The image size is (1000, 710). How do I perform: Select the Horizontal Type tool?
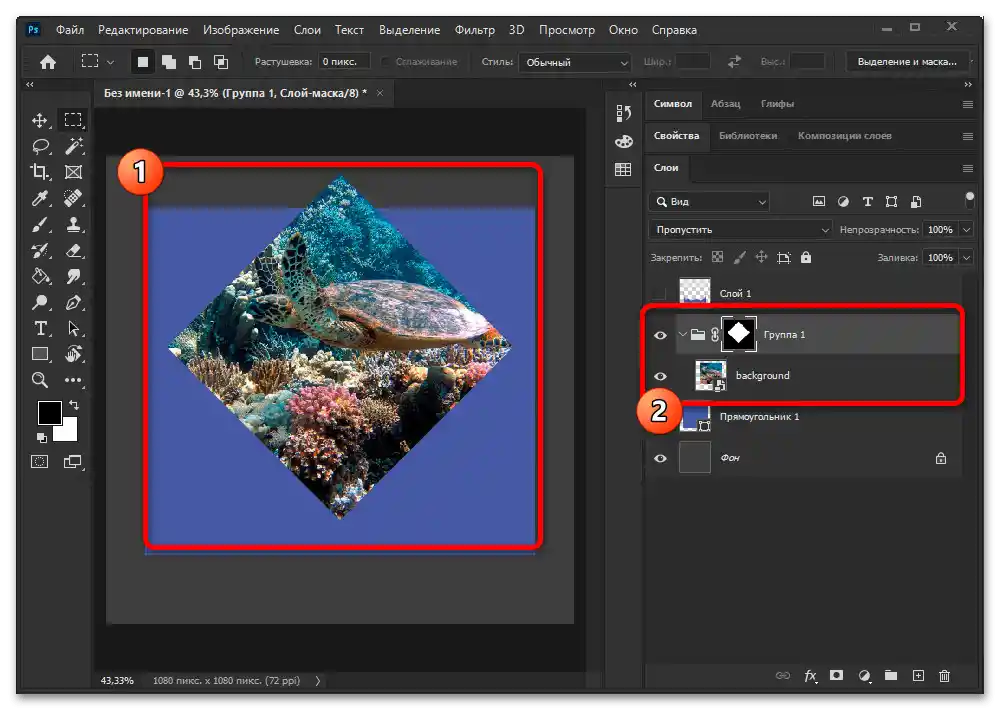(x=40, y=329)
